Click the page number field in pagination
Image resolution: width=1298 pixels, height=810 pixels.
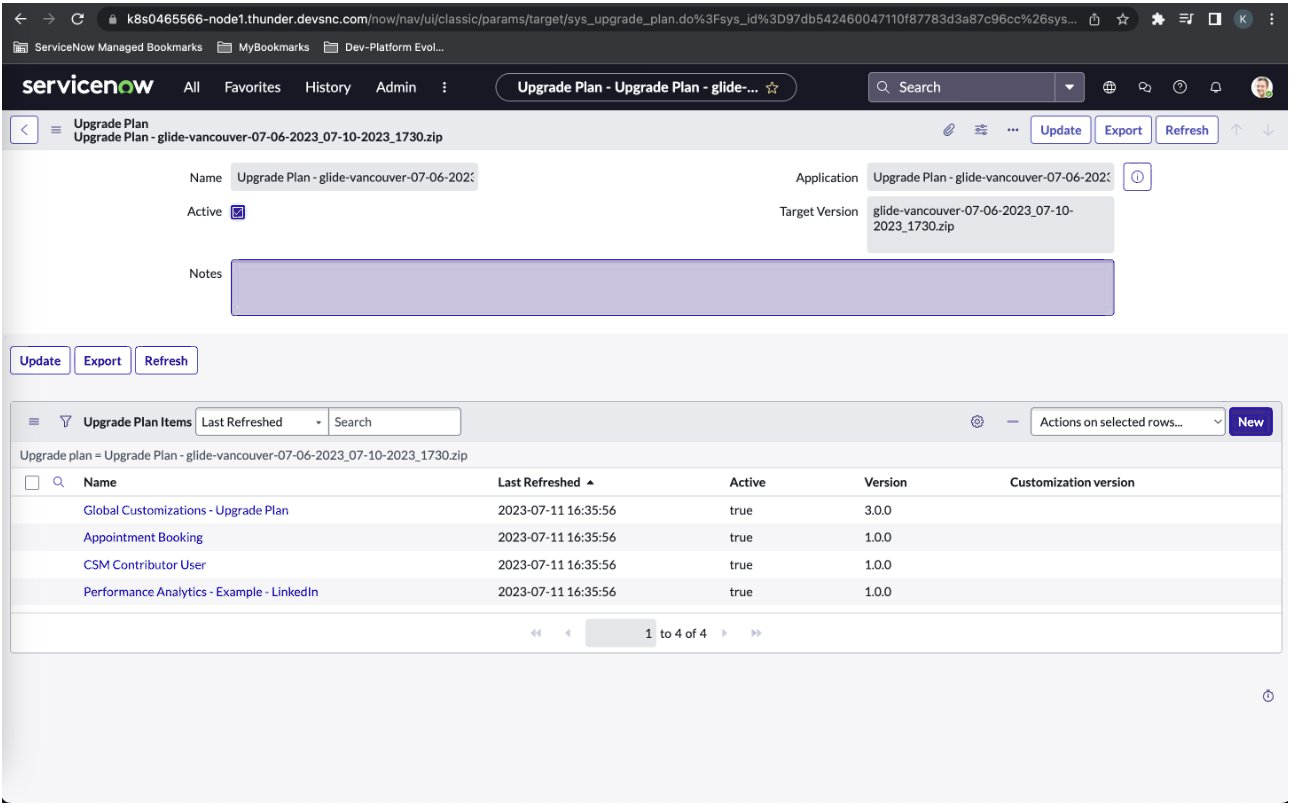click(621, 633)
